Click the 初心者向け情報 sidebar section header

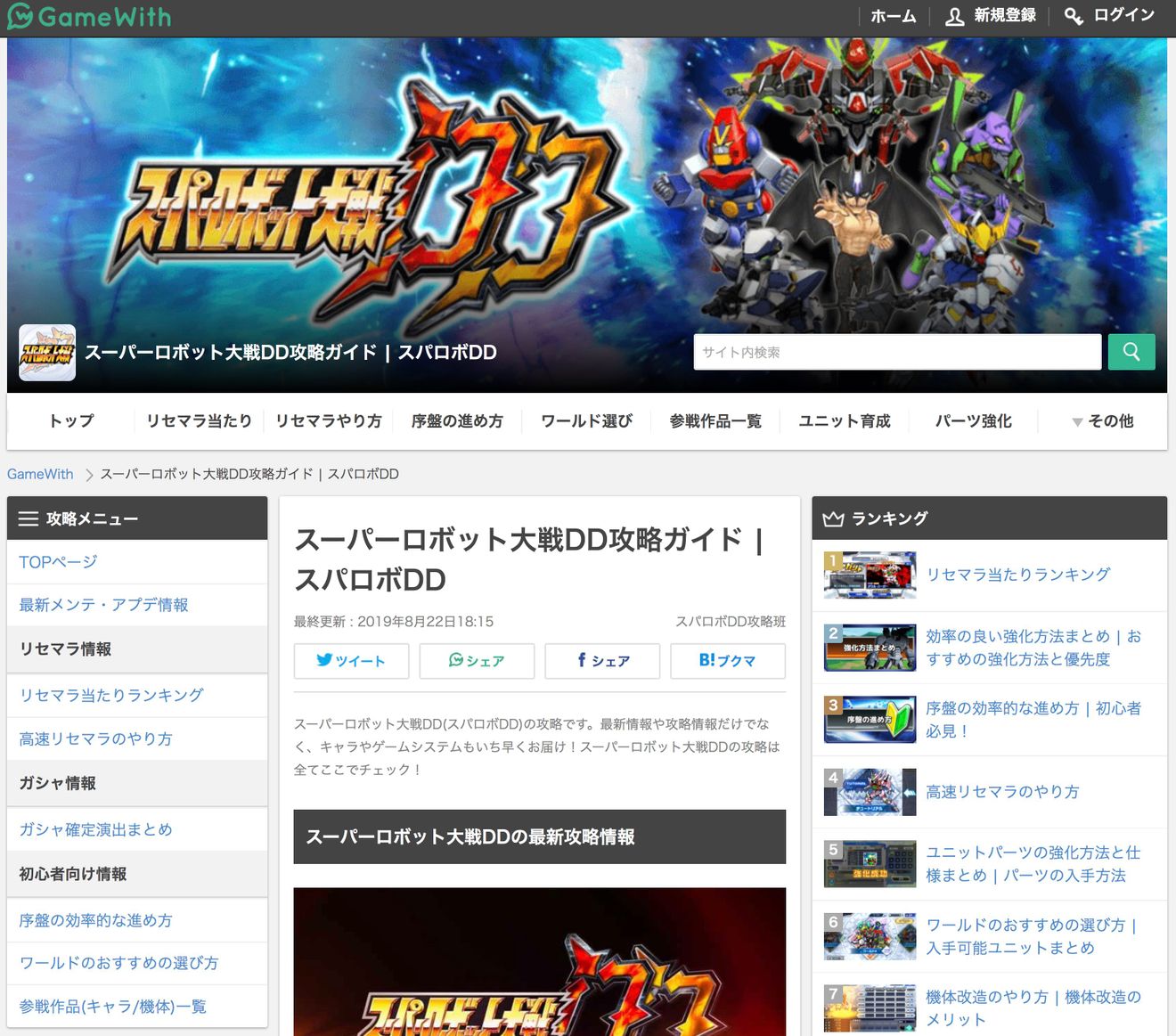click(x=137, y=875)
